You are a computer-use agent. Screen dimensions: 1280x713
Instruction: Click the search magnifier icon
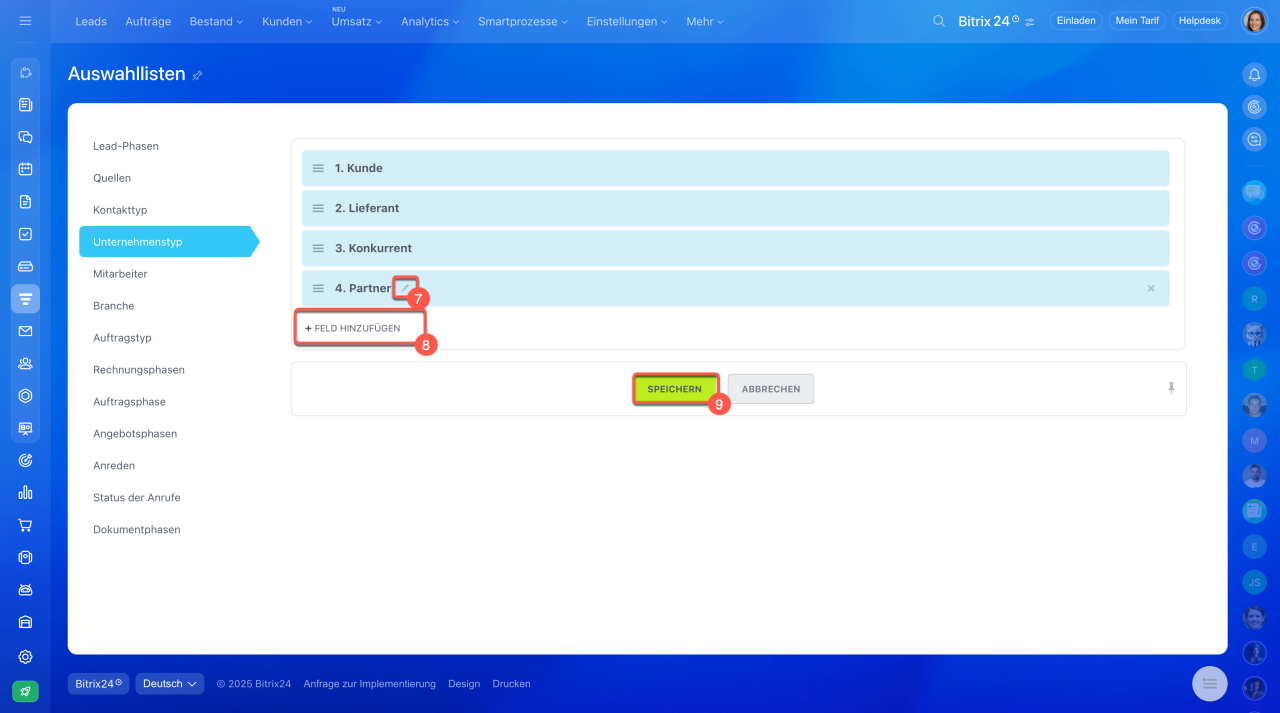938,21
